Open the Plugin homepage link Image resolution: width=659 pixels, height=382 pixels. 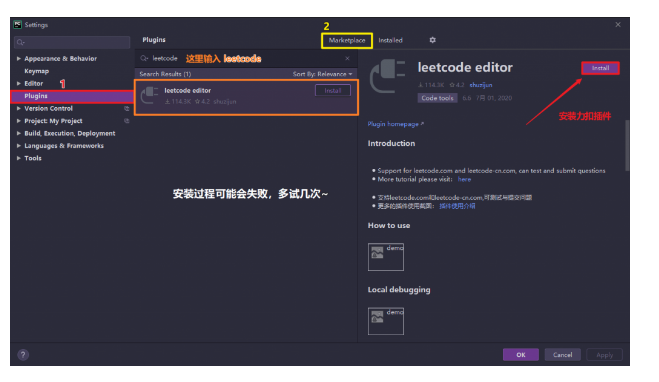[395, 124]
